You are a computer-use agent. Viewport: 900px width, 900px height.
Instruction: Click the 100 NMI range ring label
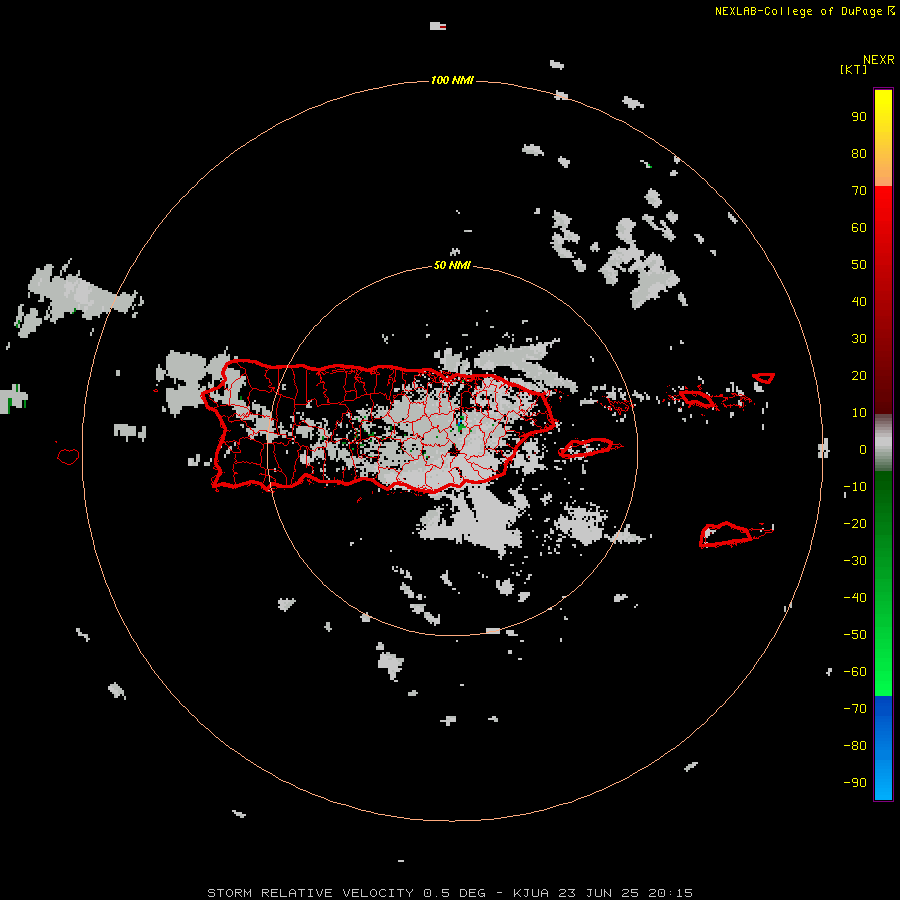(x=452, y=80)
